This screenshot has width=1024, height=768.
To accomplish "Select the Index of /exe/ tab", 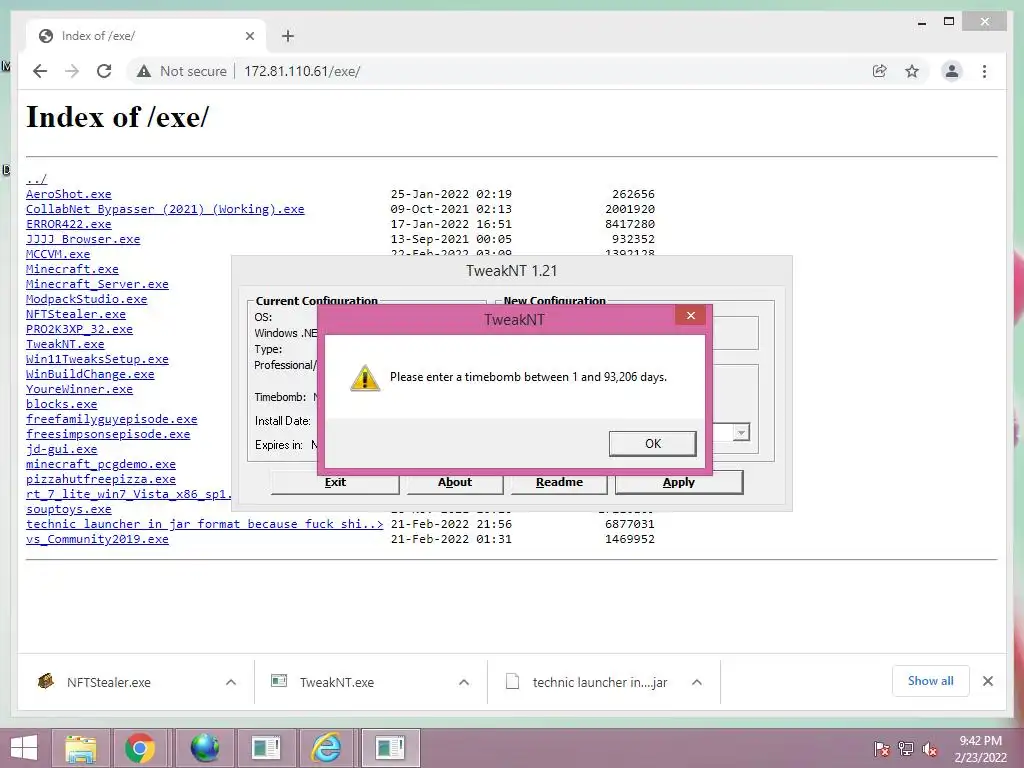I will click(x=146, y=36).
